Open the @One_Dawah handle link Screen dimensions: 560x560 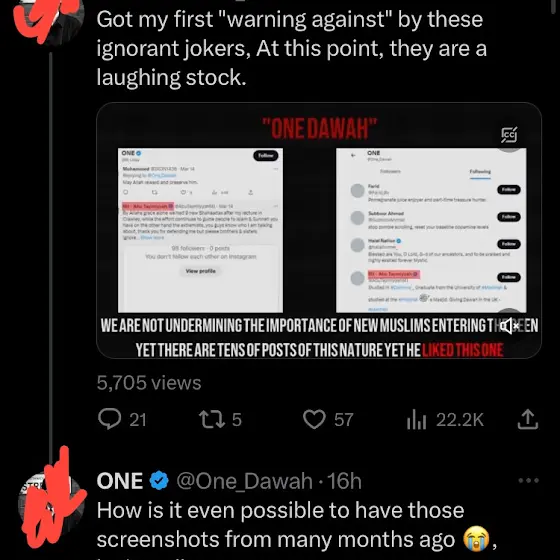244,481
